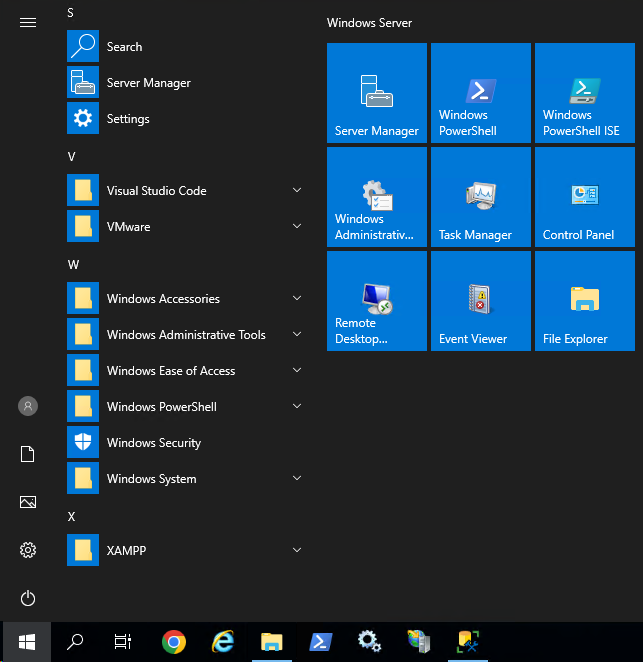Open the Control Panel tile

coord(585,197)
